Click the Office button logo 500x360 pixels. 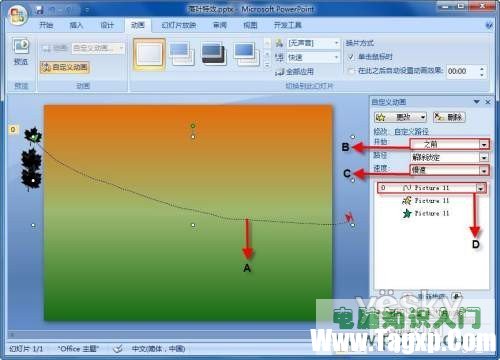[17, 15]
